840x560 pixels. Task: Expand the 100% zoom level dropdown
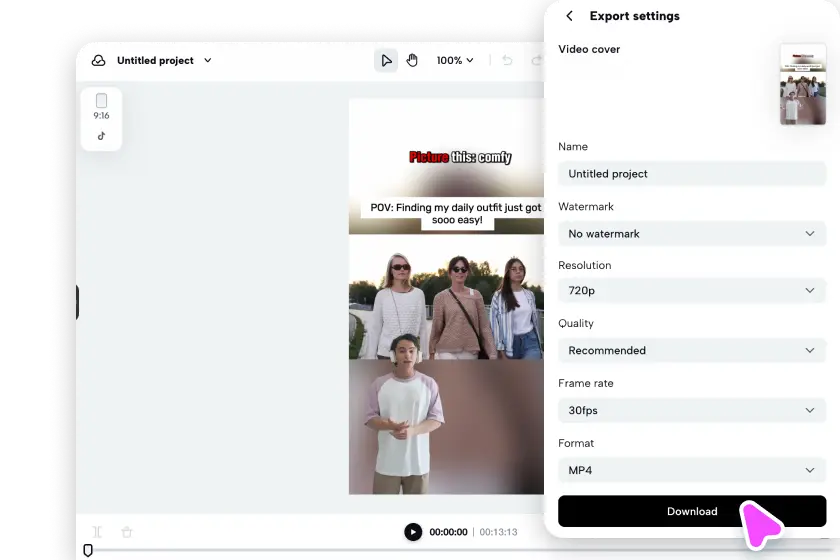[455, 61]
